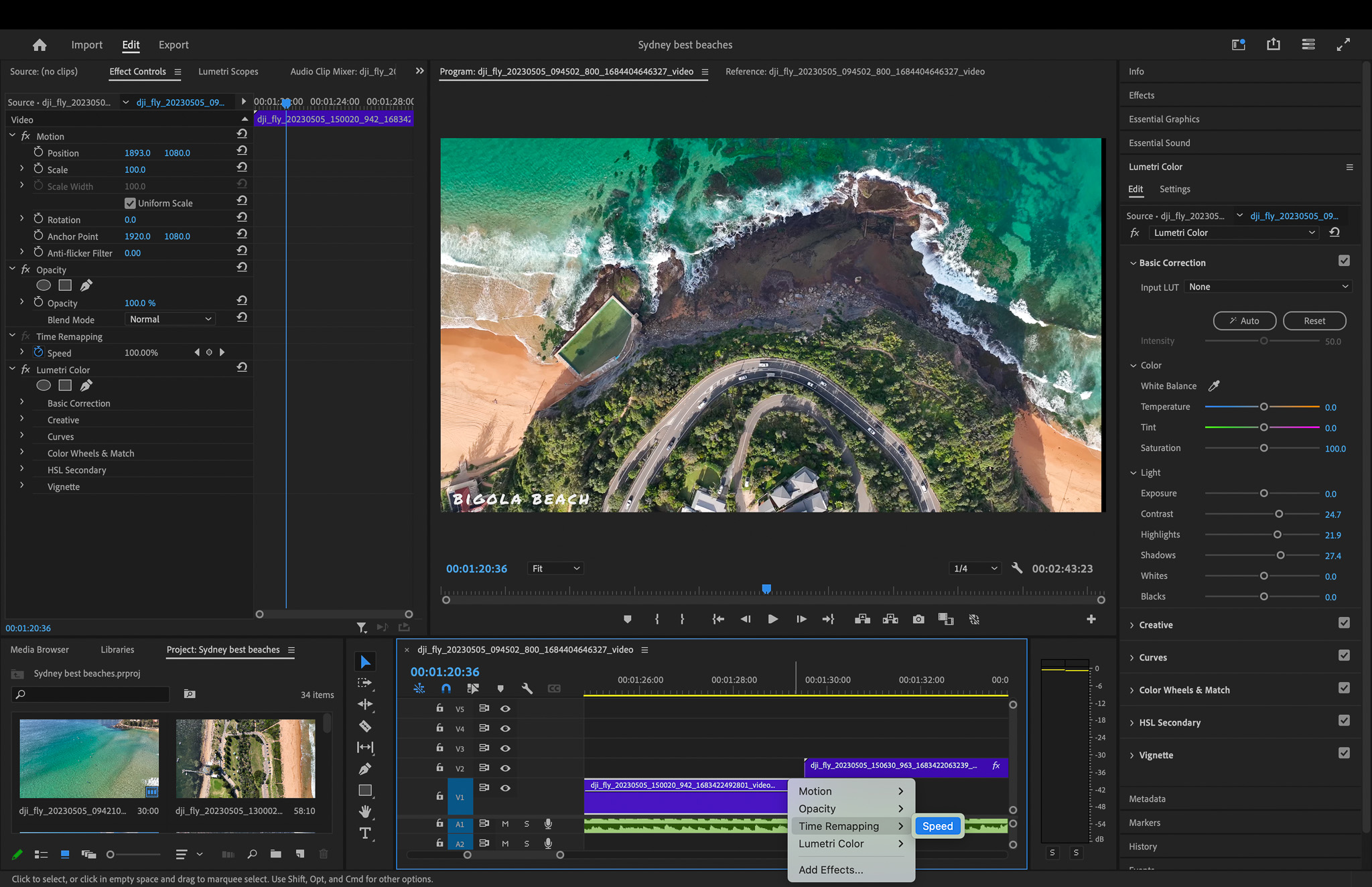Image resolution: width=1372 pixels, height=887 pixels.
Task: Step forward one frame
Action: [801, 619]
